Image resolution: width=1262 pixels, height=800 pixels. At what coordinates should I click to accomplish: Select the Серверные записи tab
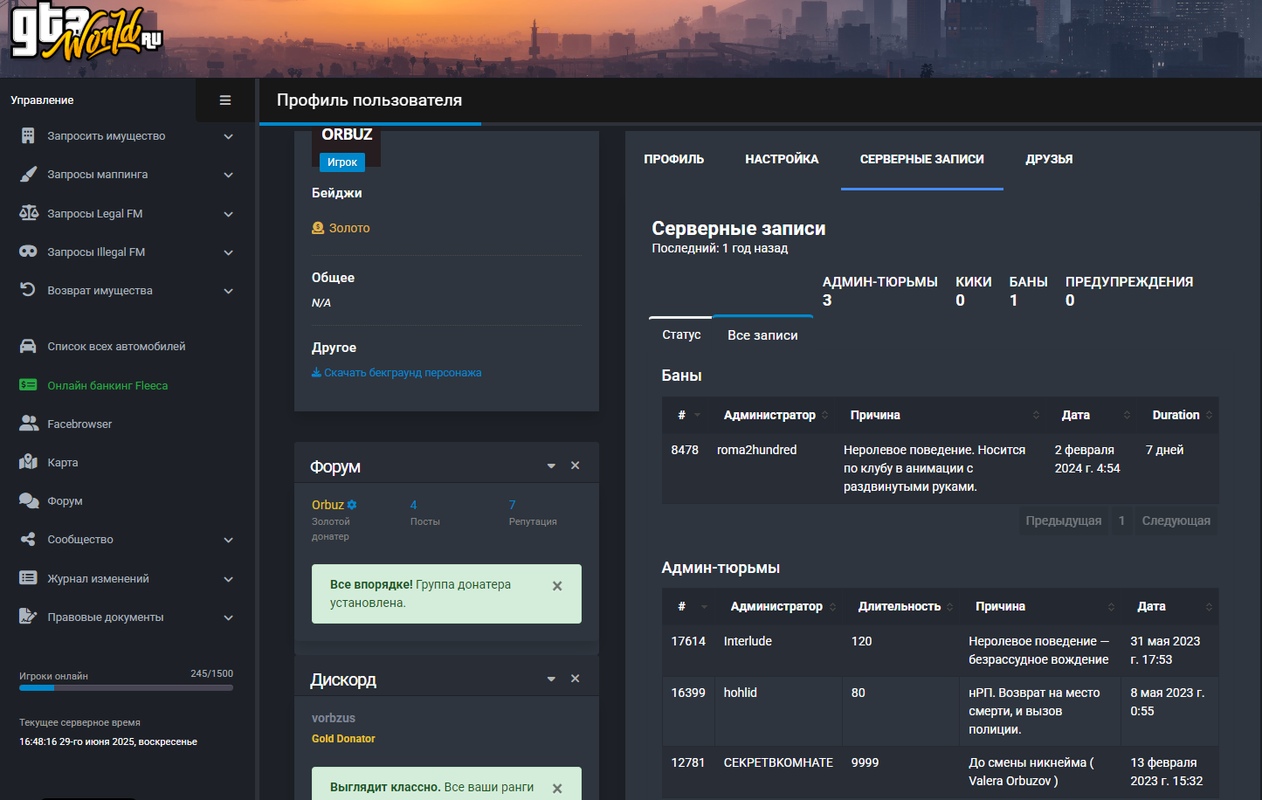(922, 159)
